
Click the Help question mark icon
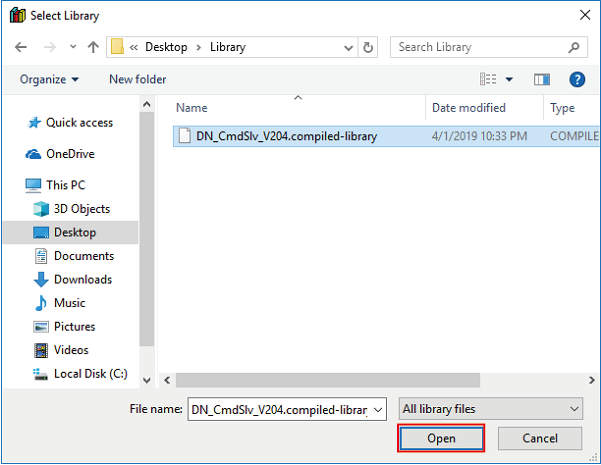coord(576,79)
